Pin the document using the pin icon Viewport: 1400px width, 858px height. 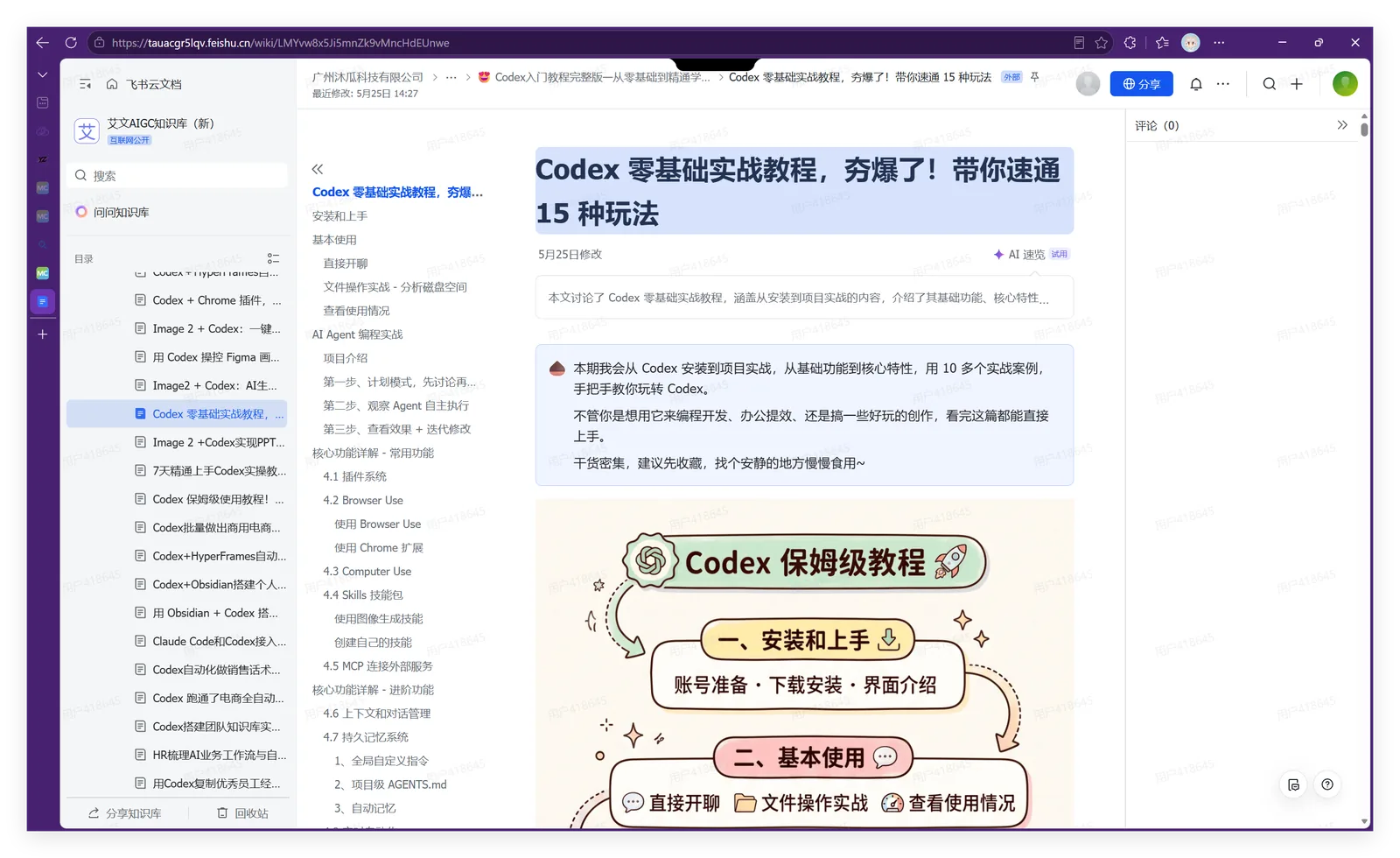point(1035,77)
